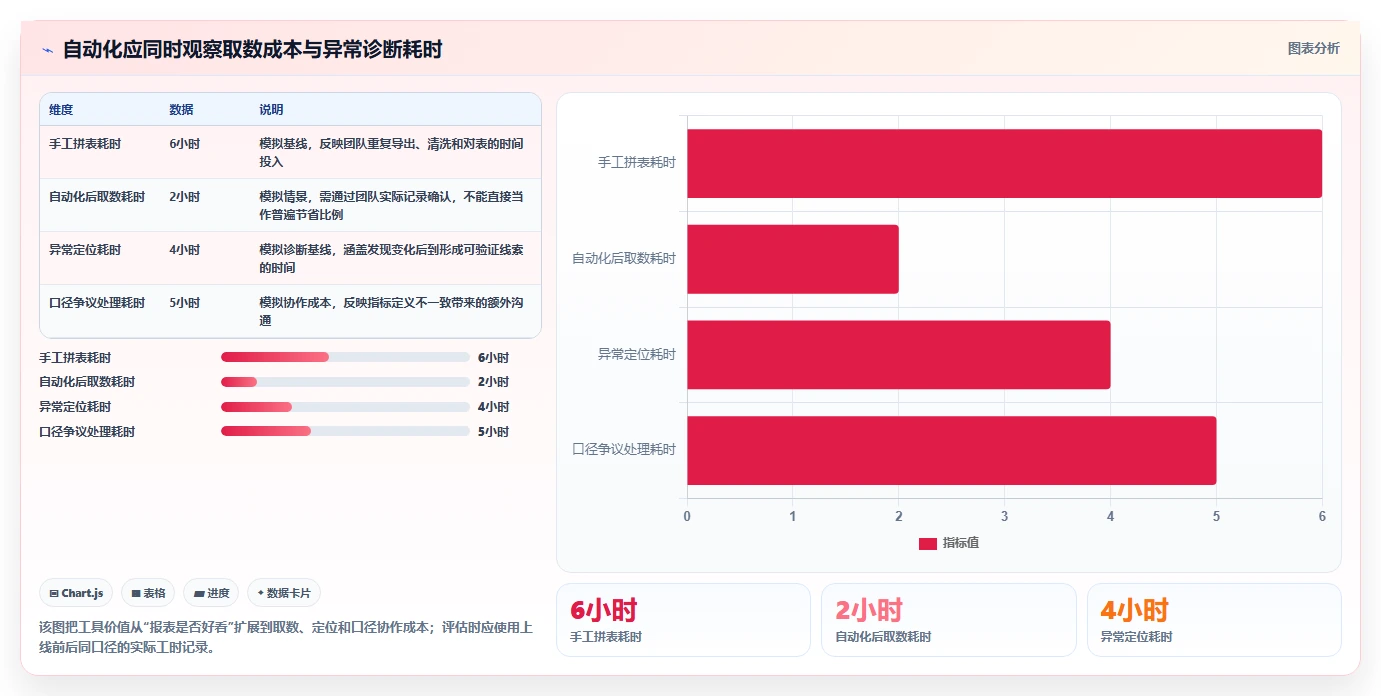Click the 4小时 cell in the table

tap(185, 250)
